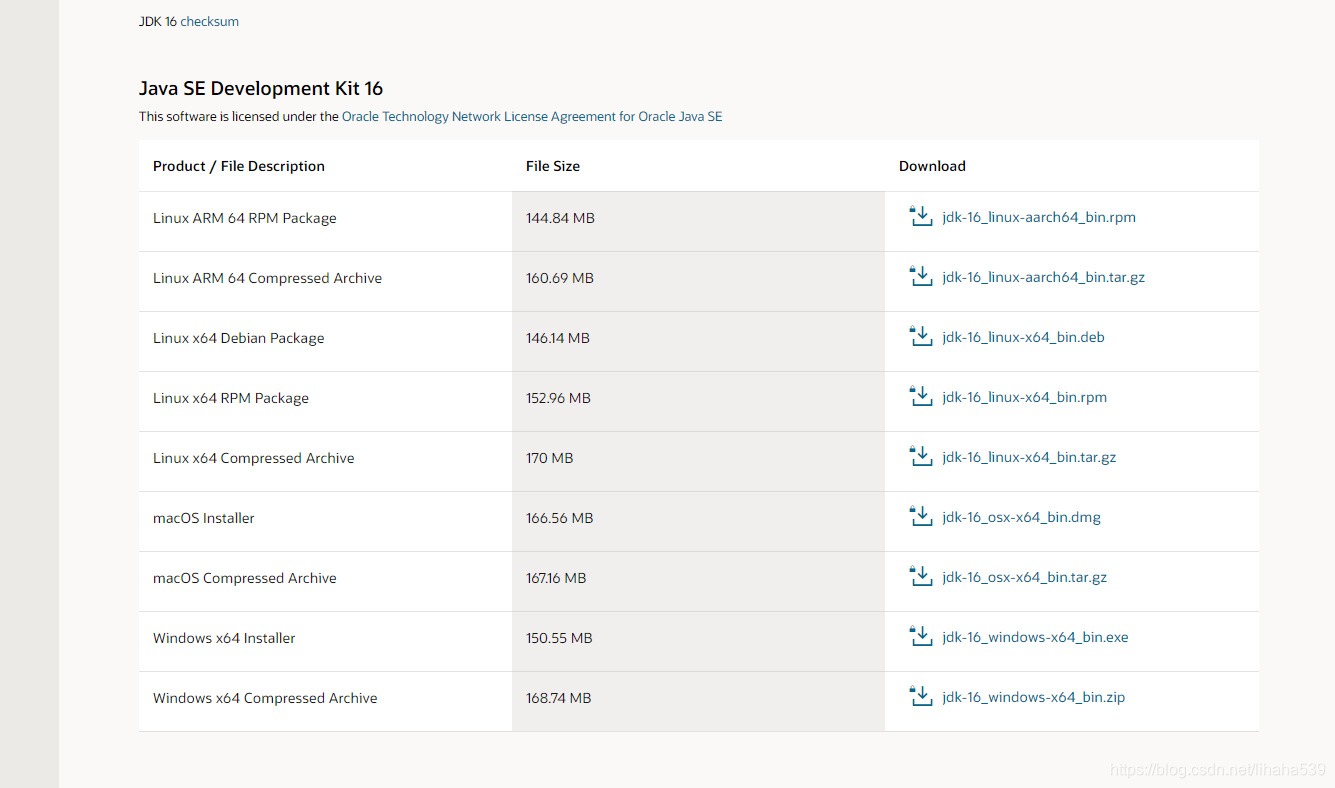The image size is (1335, 788).
Task: Click the Java SE Development Kit 16 heading
Action: (261, 88)
